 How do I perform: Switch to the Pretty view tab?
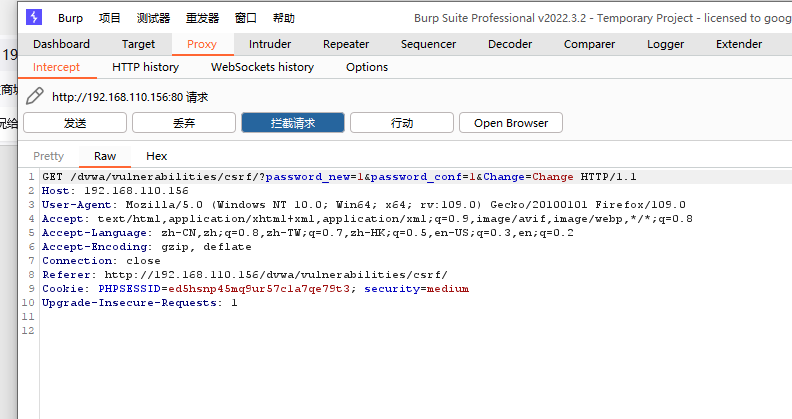[48, 156]
